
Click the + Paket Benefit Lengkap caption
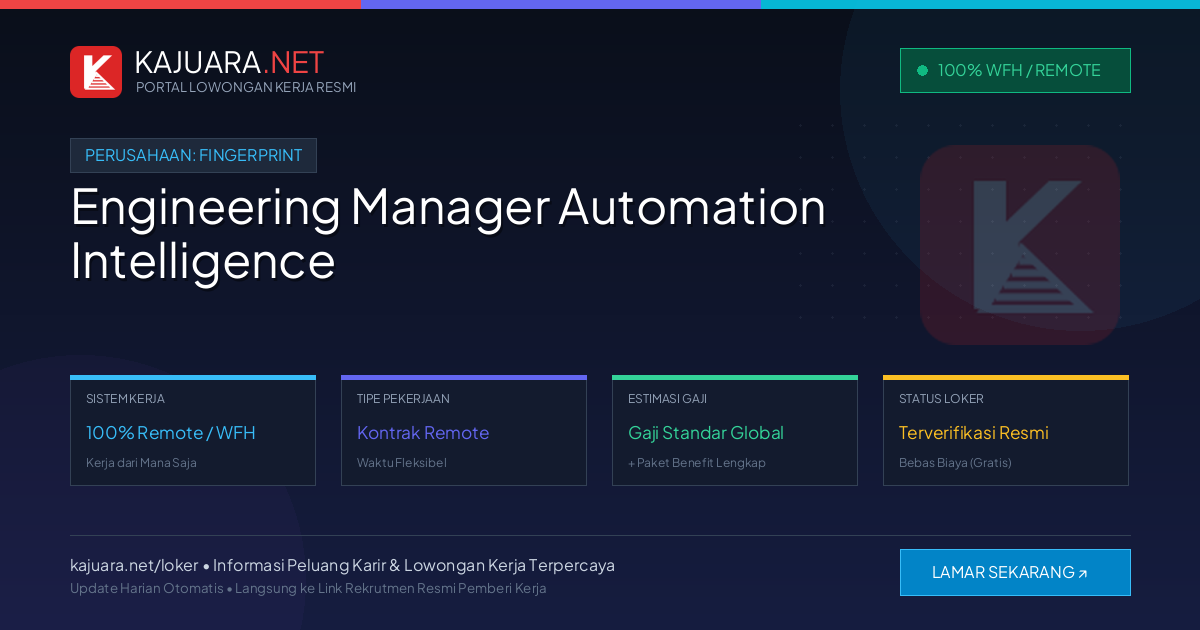tap(697, 463)
